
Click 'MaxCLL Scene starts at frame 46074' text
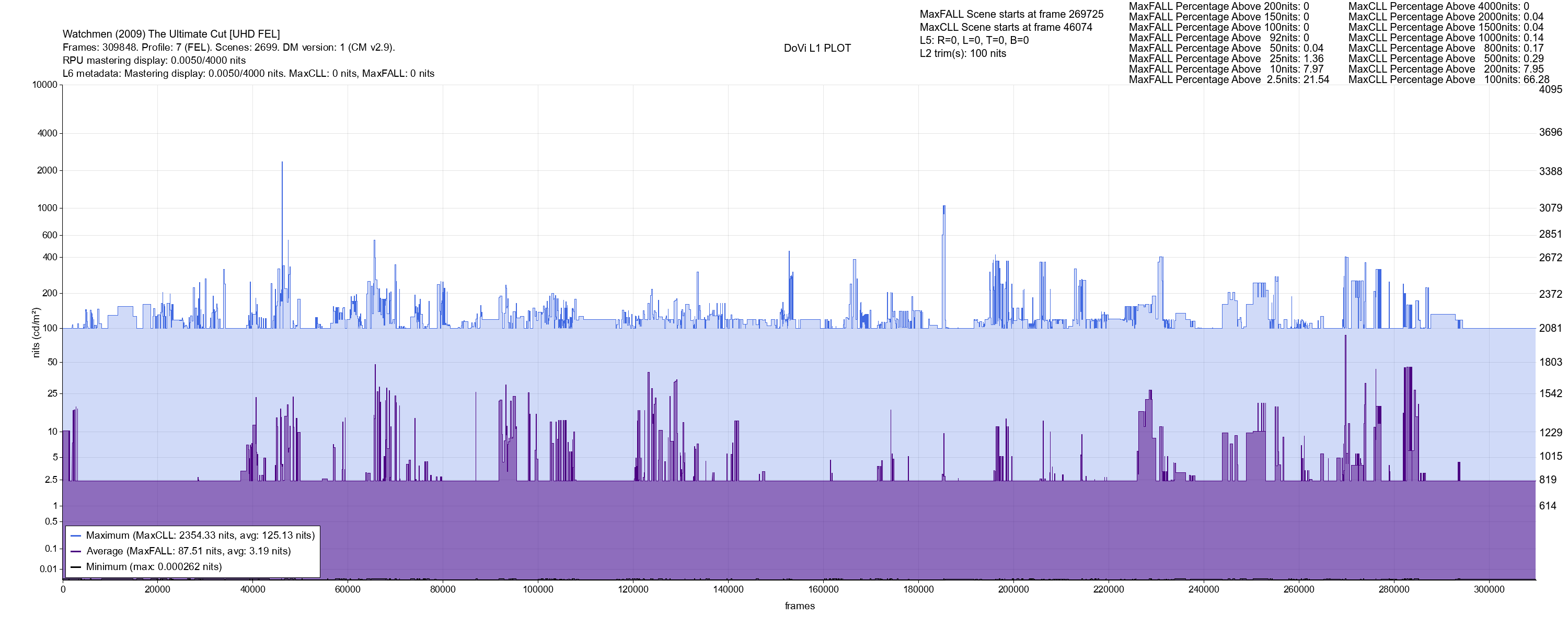tap(1006, 27)
